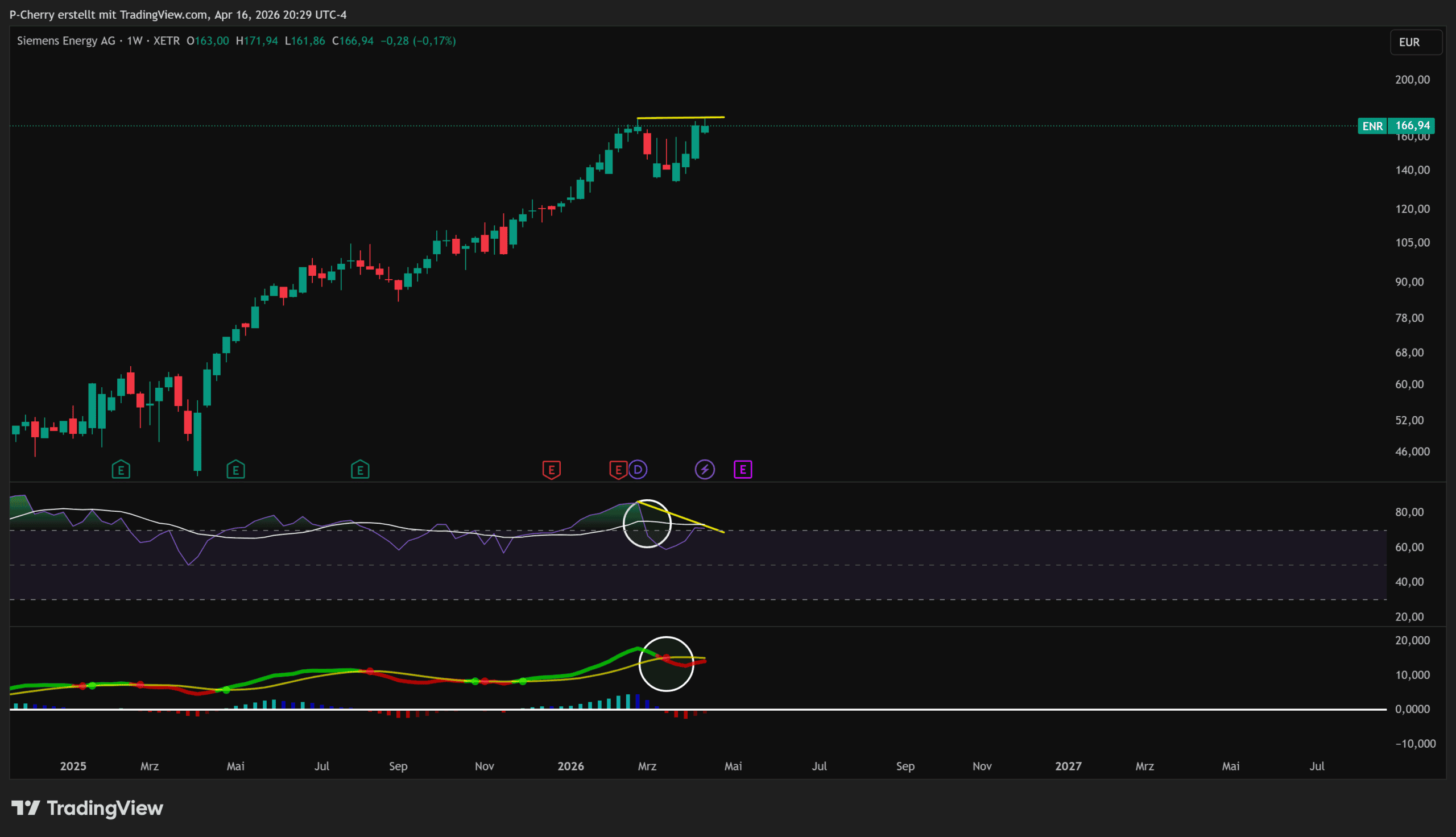Open the EUR currency selector
This screenshot has height=837, width=1456.
1415,42
